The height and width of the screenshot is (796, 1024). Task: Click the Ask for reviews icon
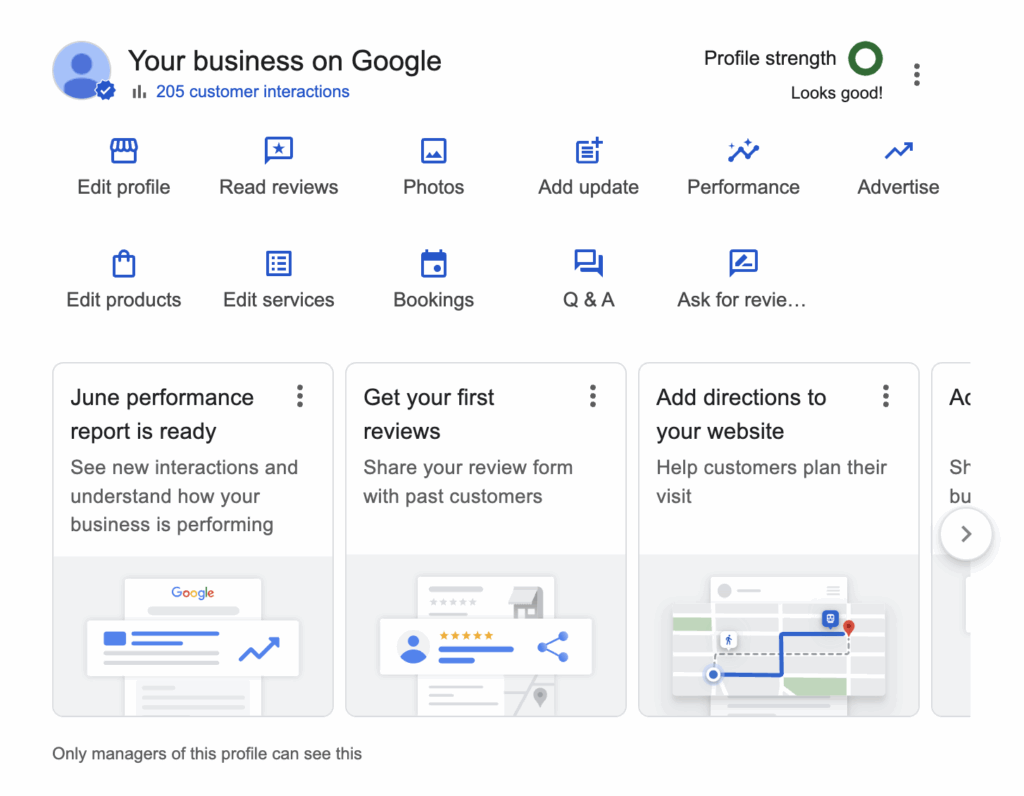743,264
